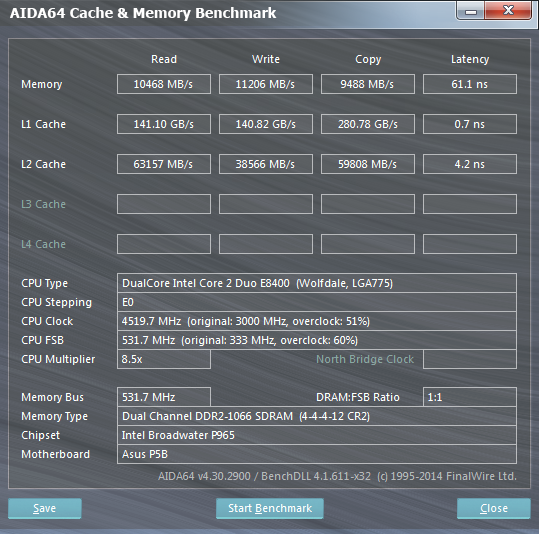Click Memory Bus value 531.7 MHz

[164, 397]
